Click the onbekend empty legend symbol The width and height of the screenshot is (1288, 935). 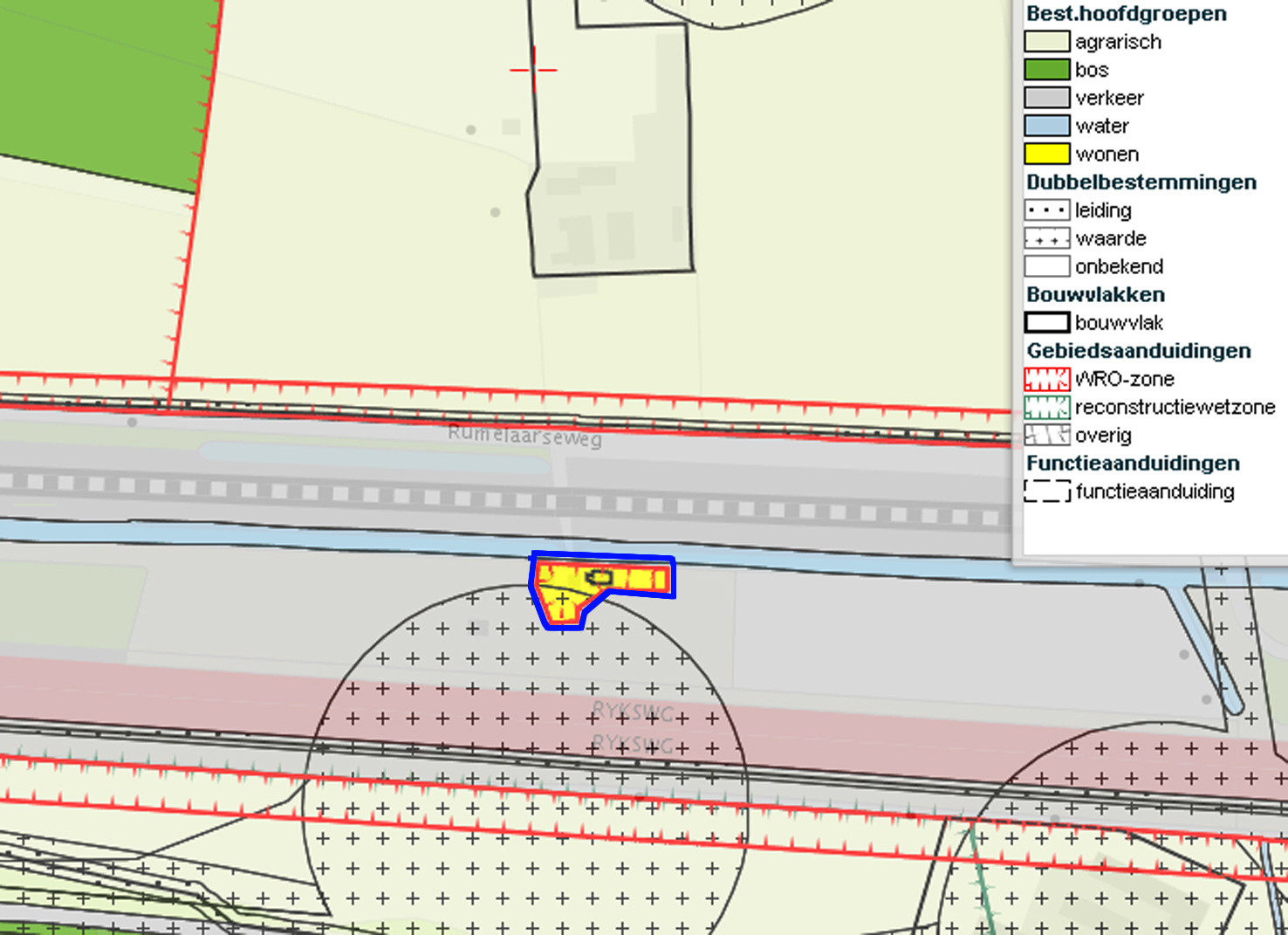tap(1046, 265)
